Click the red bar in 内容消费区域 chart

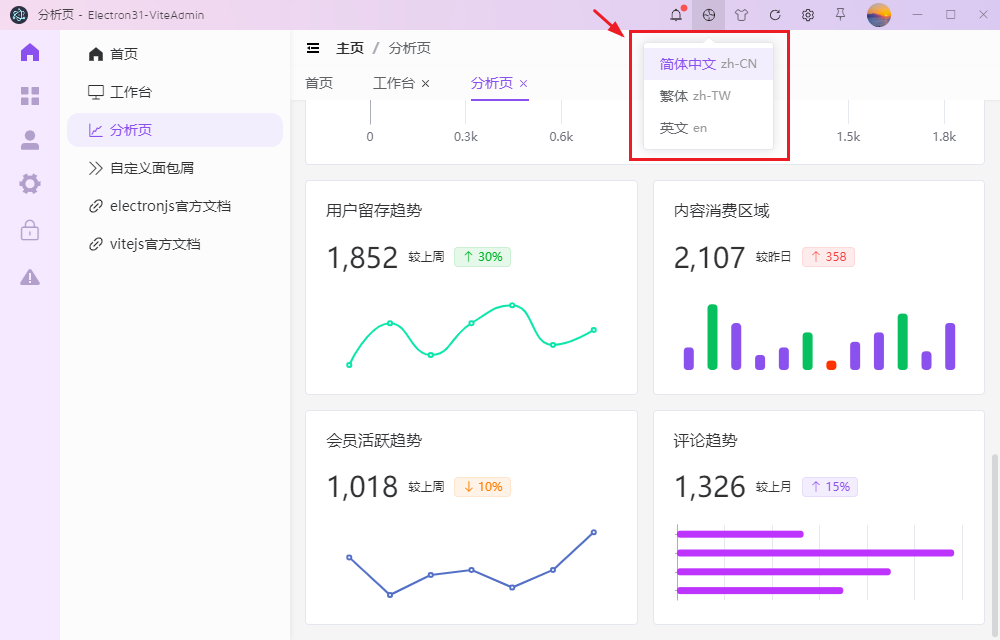pyautogui.click(x=831, y=365)
